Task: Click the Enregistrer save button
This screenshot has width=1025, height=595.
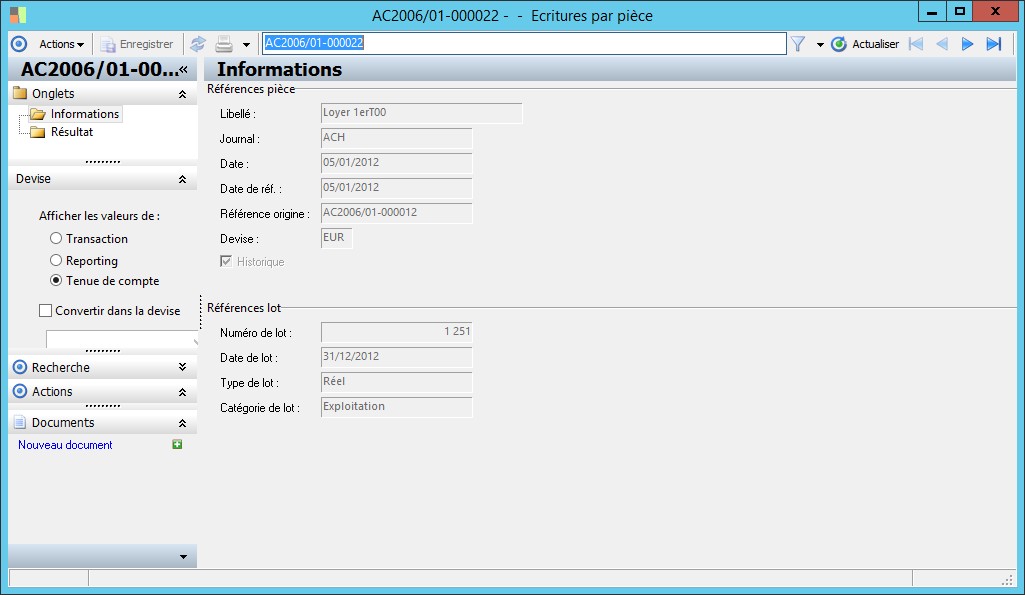Action: (x=137, y=44)
